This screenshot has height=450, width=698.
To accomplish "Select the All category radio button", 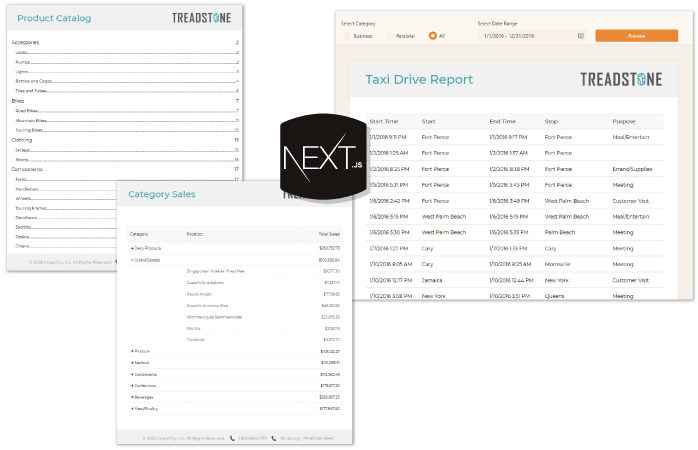I will 433,36.
